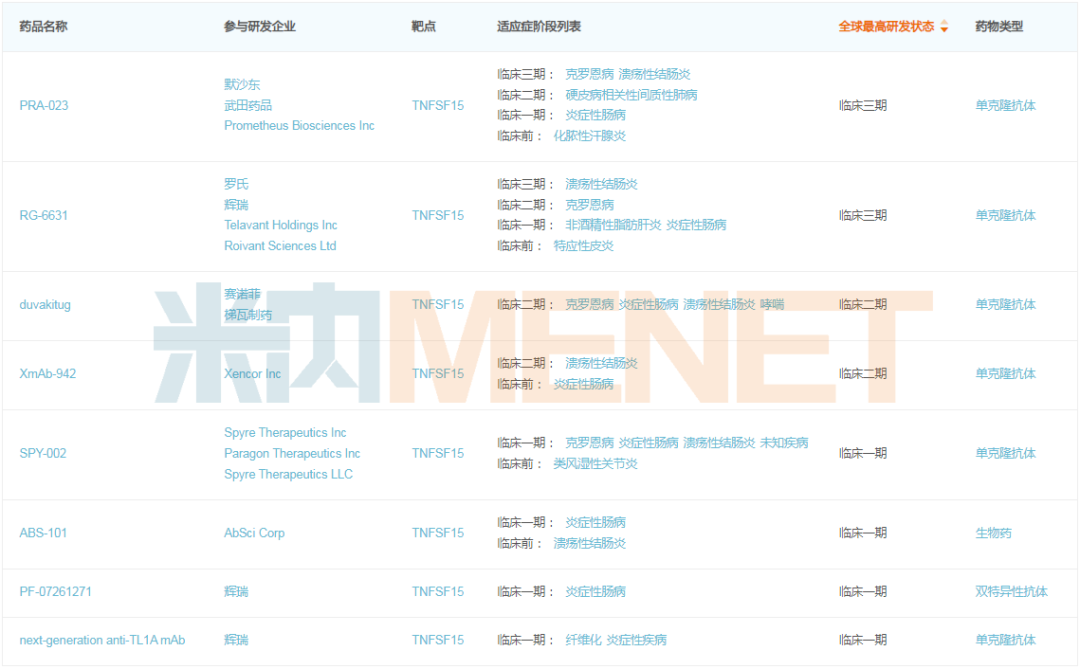Click 单克隆抗体 type in XmAb-942 row
This screenshot has height=669, width=1080.
[1006, 373]
